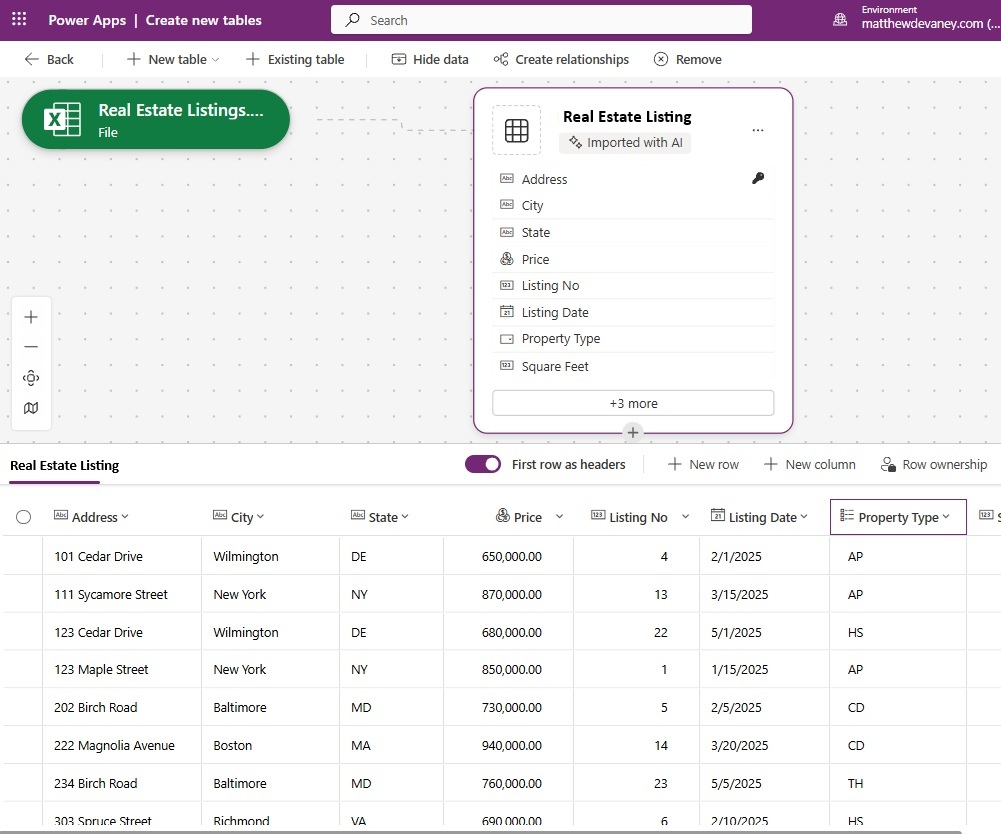1001x834 pixels.
Task: Select all rows using the header circle checkbox
Action: point(24,517)
